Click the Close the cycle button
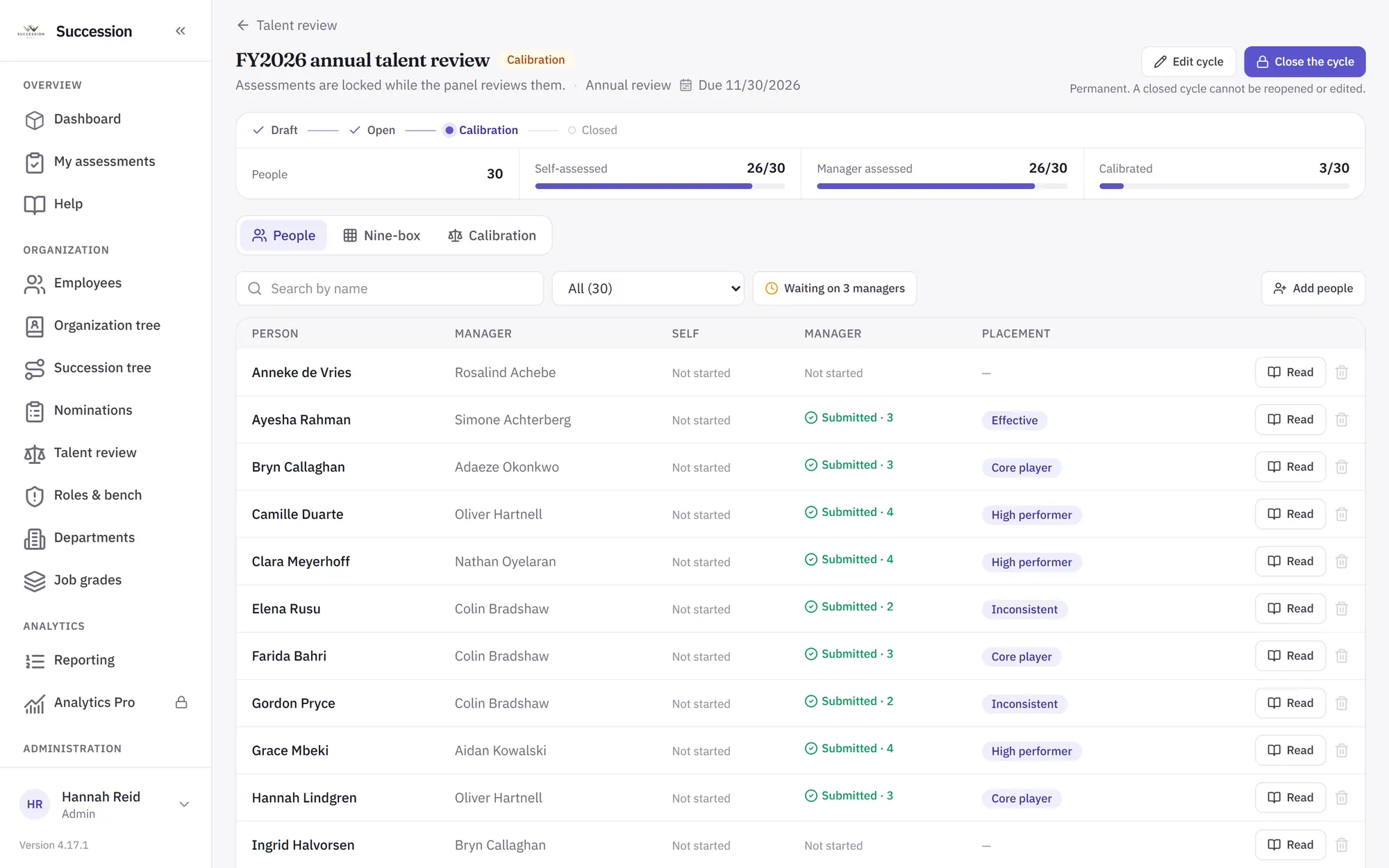 pyautogui.click(x=1304, y=62)
